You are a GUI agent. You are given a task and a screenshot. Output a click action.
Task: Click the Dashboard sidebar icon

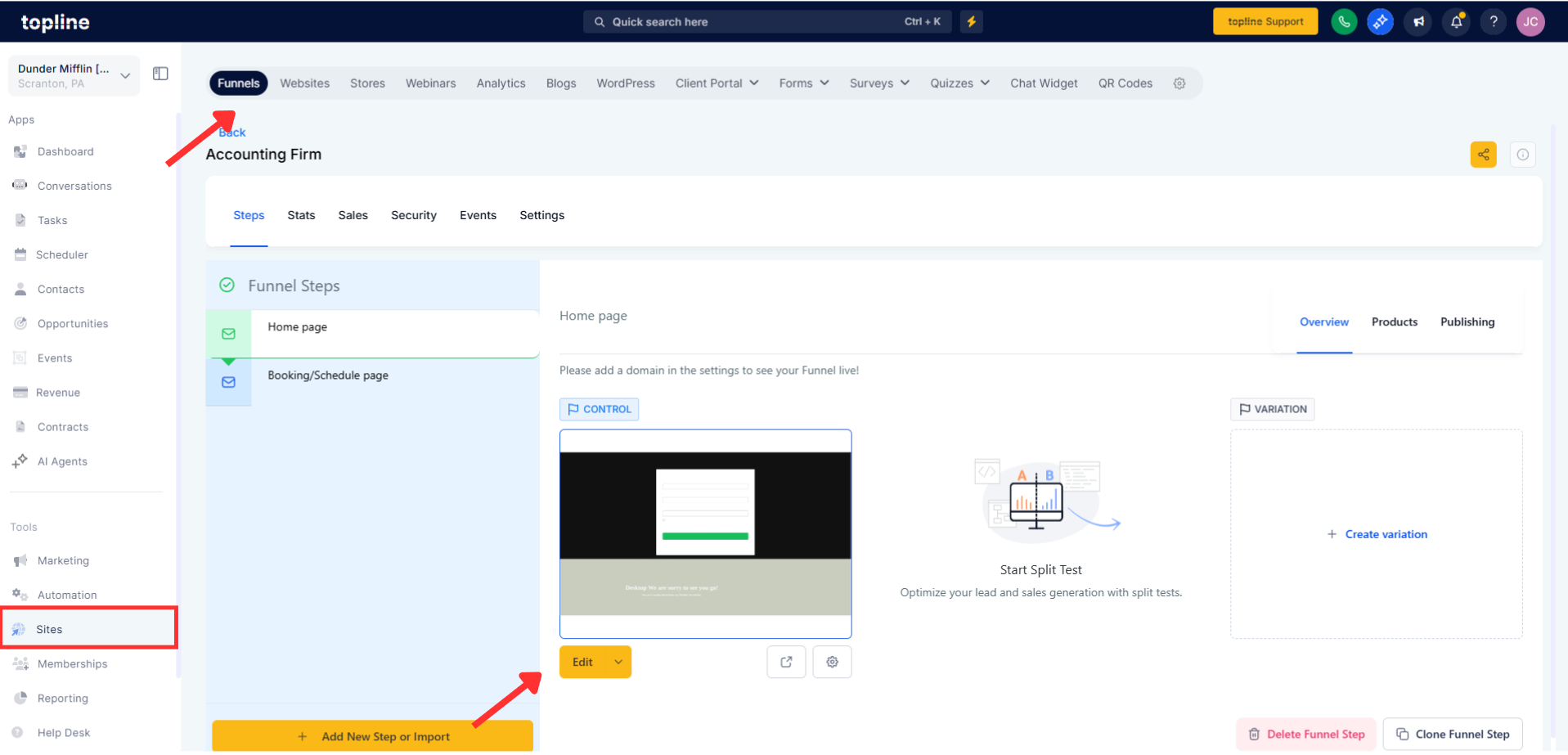20,151
